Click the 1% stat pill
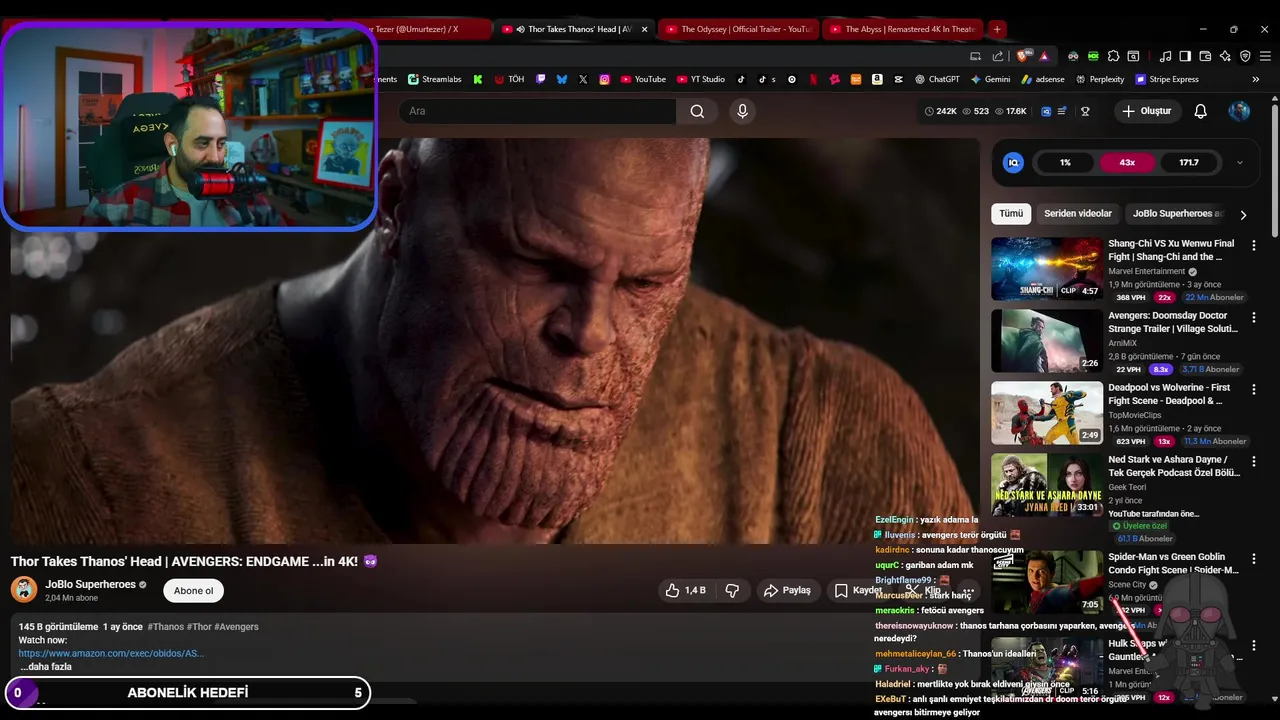The image size is (1280, 720). [x=1065, y=162]
